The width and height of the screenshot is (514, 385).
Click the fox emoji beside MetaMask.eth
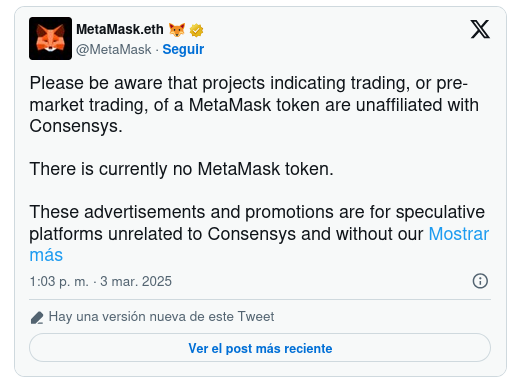177,30
